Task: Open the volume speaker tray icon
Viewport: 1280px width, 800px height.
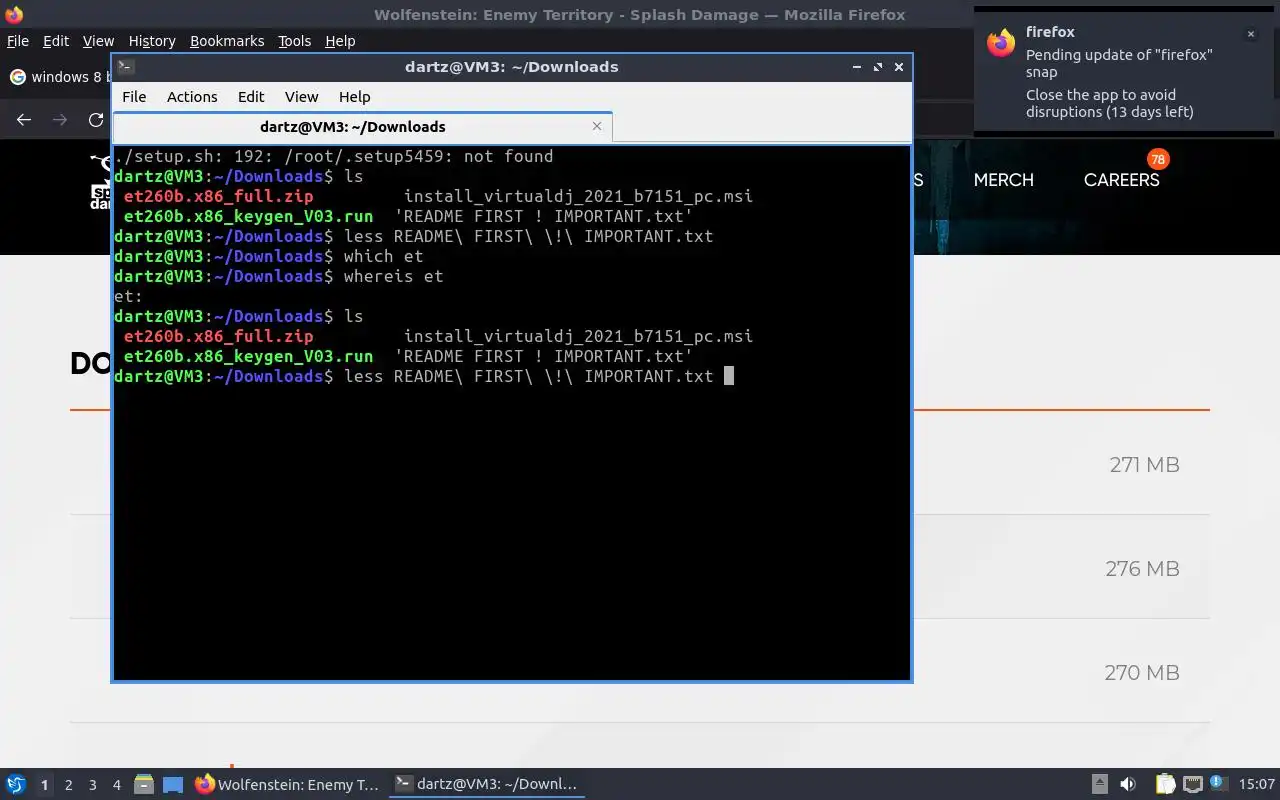Action: point(1128,785)
